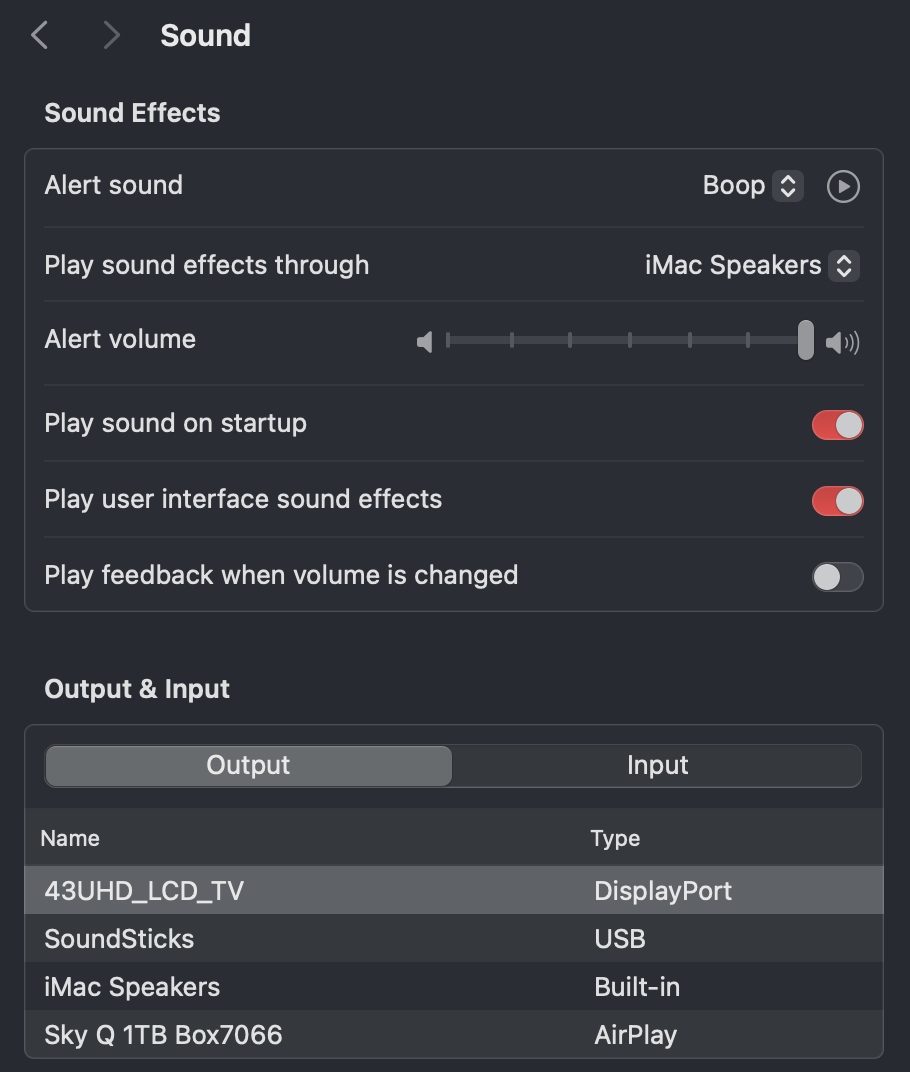The height and width of the screenshot is (1072, 910).
Task: Click the loud volume speaker icon
Action: point(842,343)
